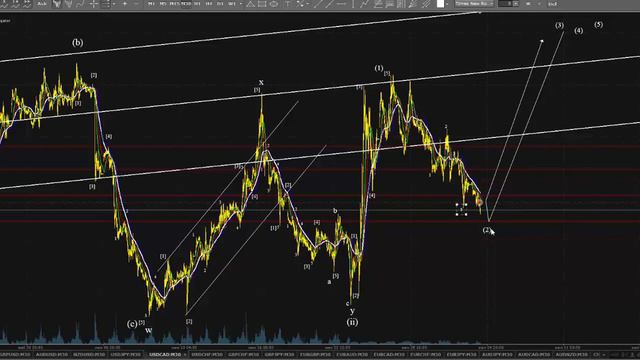
Task: Open the GBPCHF,M30 chart tab
Action: click(x=244, y=355)
